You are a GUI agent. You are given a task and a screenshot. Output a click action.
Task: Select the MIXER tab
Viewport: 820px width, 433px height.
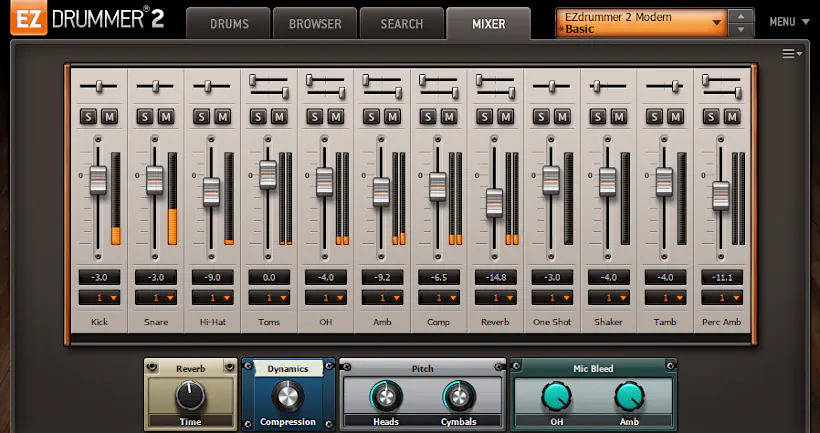pos(488,24)
